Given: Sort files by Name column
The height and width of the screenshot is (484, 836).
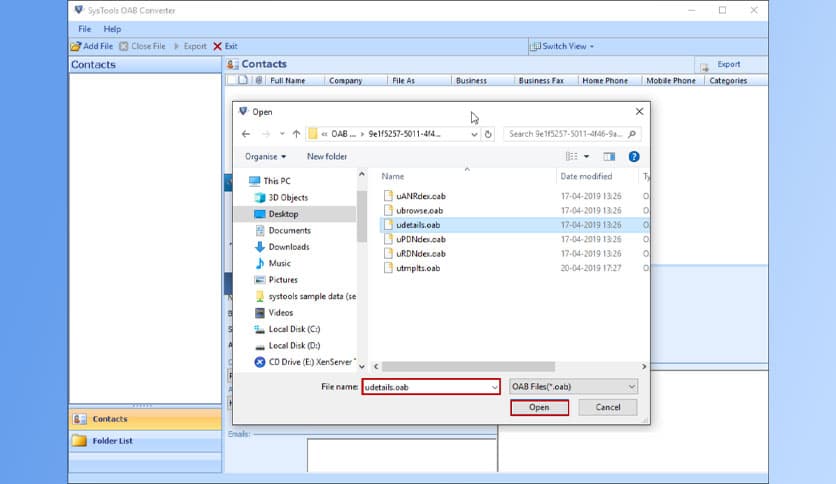Looking at the screenshot, I should pyautogui.click(x=393, y=176).
